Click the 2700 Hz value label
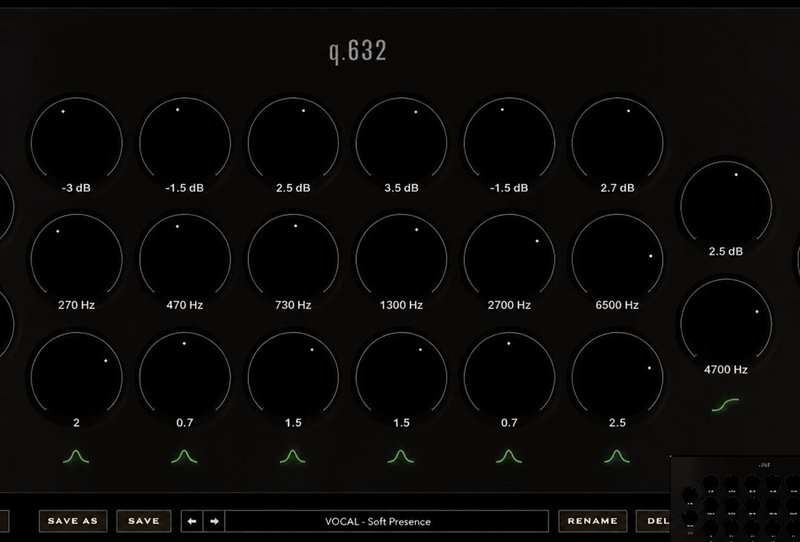Viewport: 800px width, 542px height. click(x=509, y=305)
